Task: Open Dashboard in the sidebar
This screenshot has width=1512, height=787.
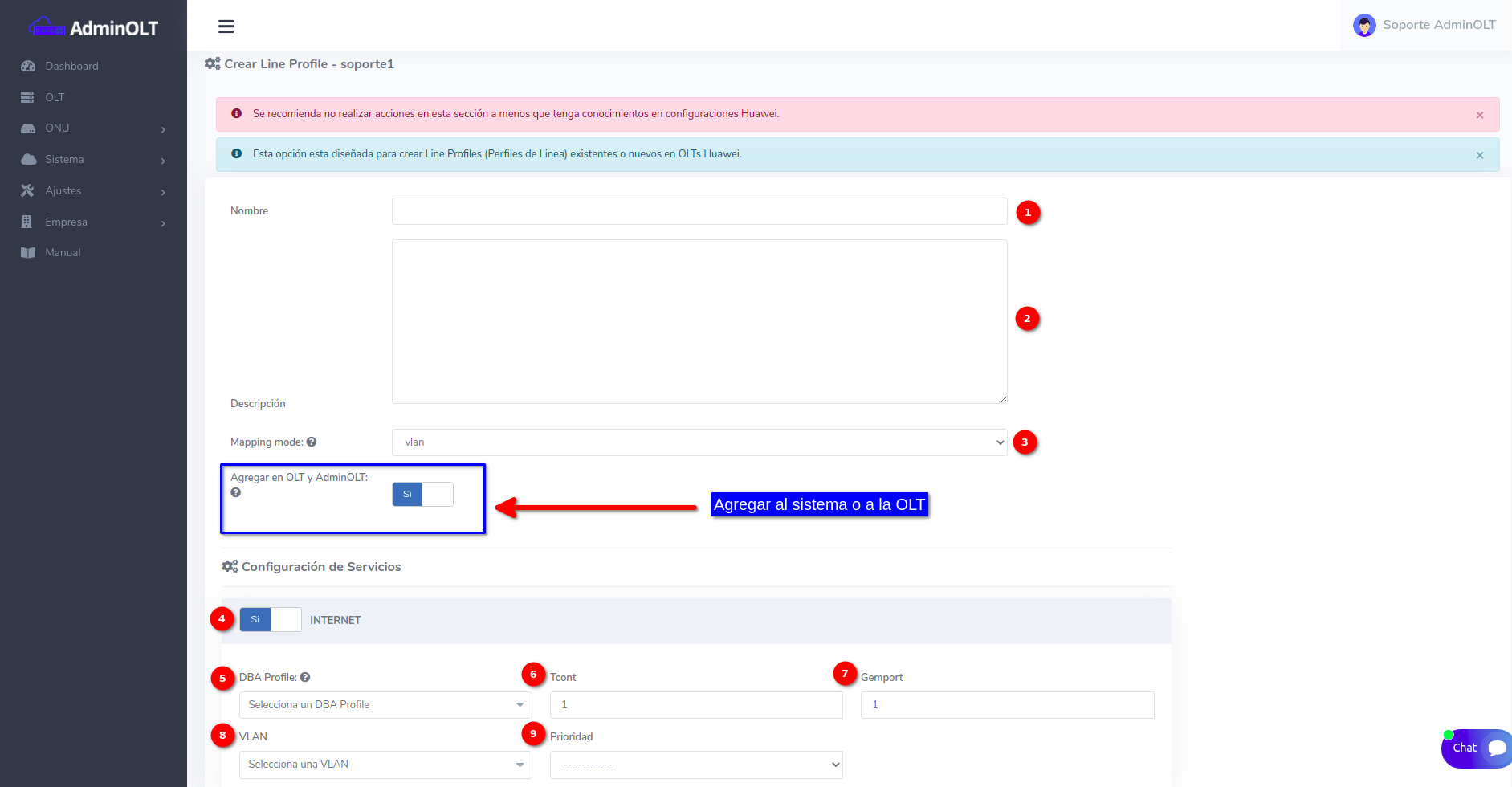Action: click(x=71, y=66)
